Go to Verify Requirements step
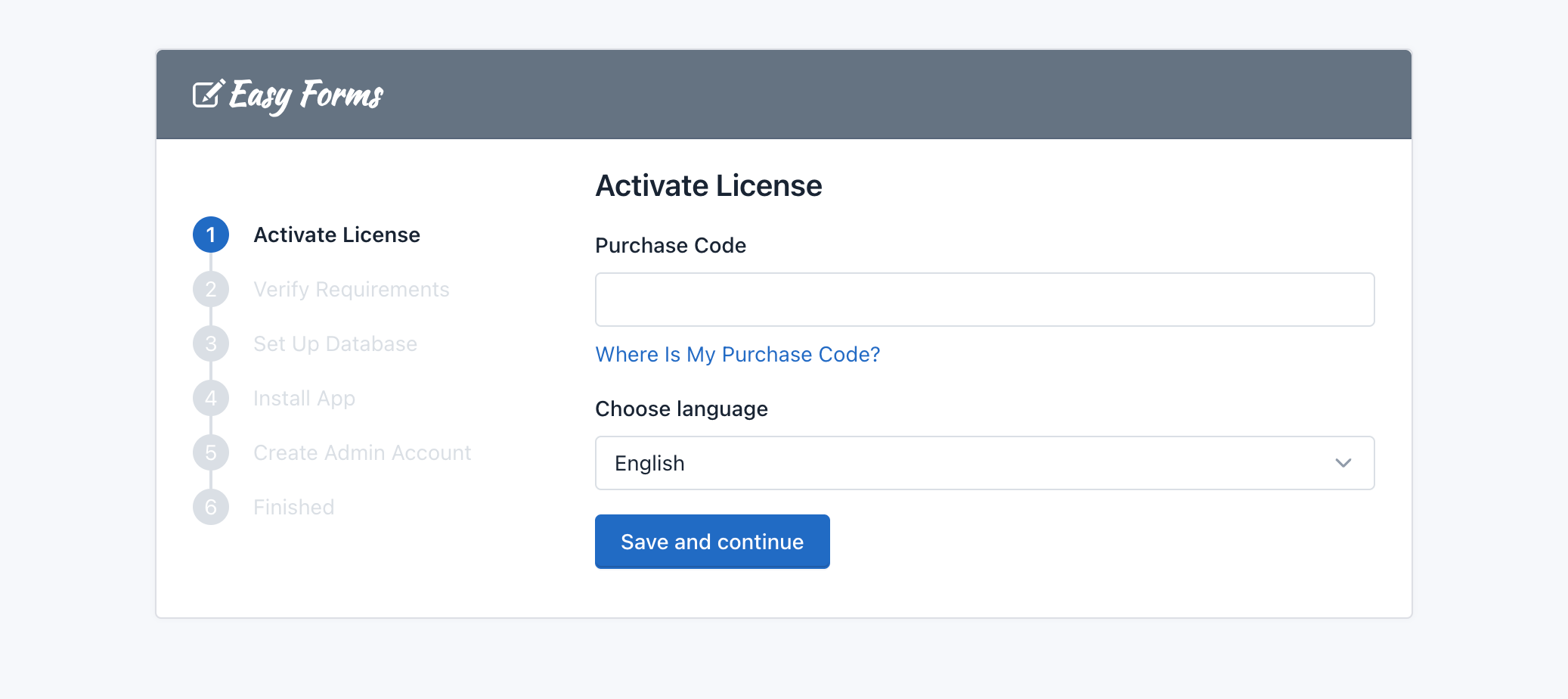The height and width of the screenshot is (699, 1568). 352,289
